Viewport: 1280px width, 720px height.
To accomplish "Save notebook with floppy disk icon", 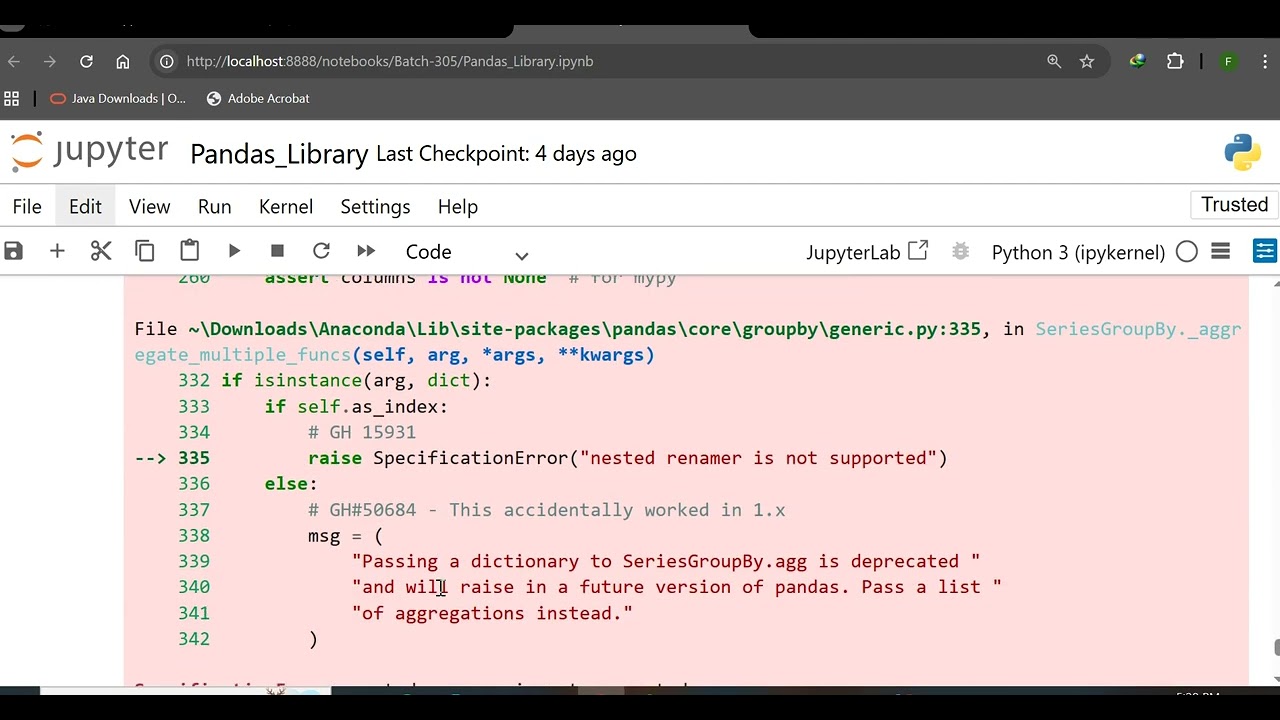I will tap(13, 251).
